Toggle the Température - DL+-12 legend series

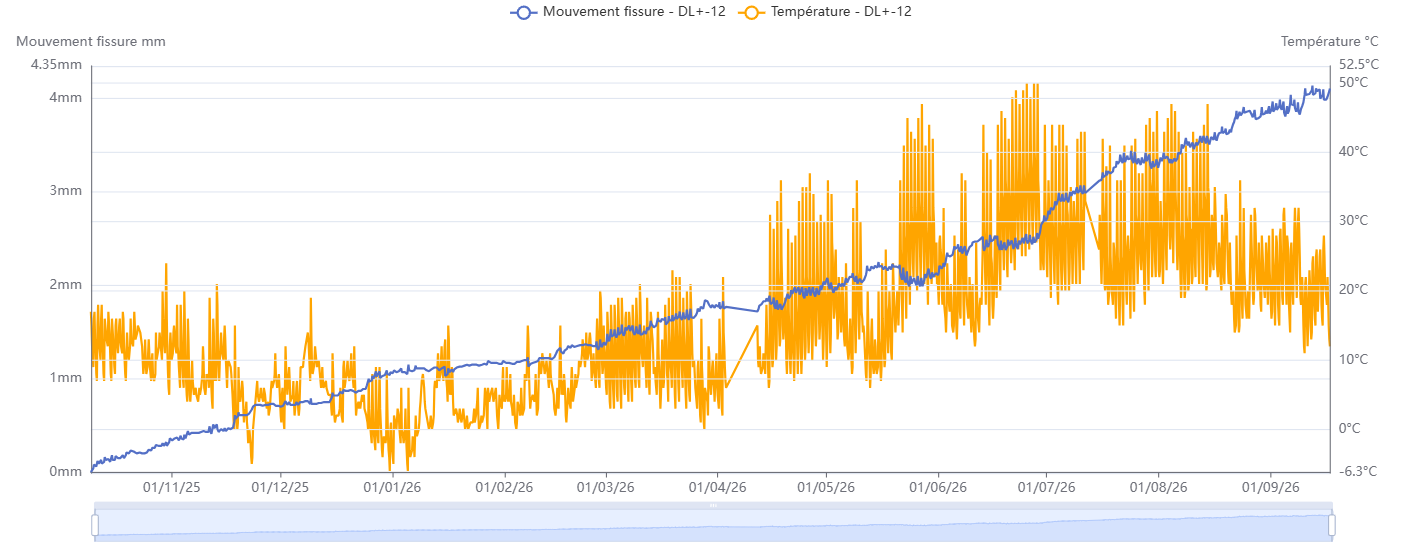pos(824,12)
